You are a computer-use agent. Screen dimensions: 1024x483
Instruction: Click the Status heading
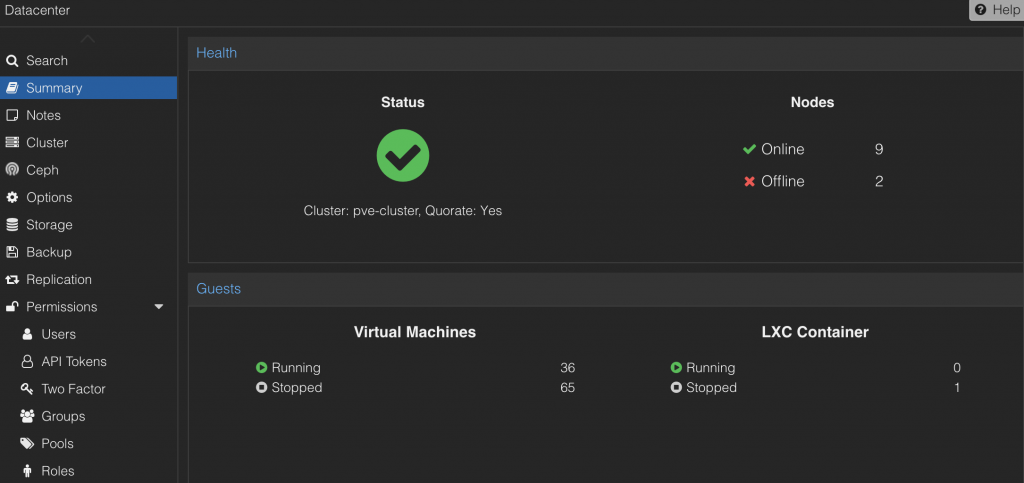(403, 102)
